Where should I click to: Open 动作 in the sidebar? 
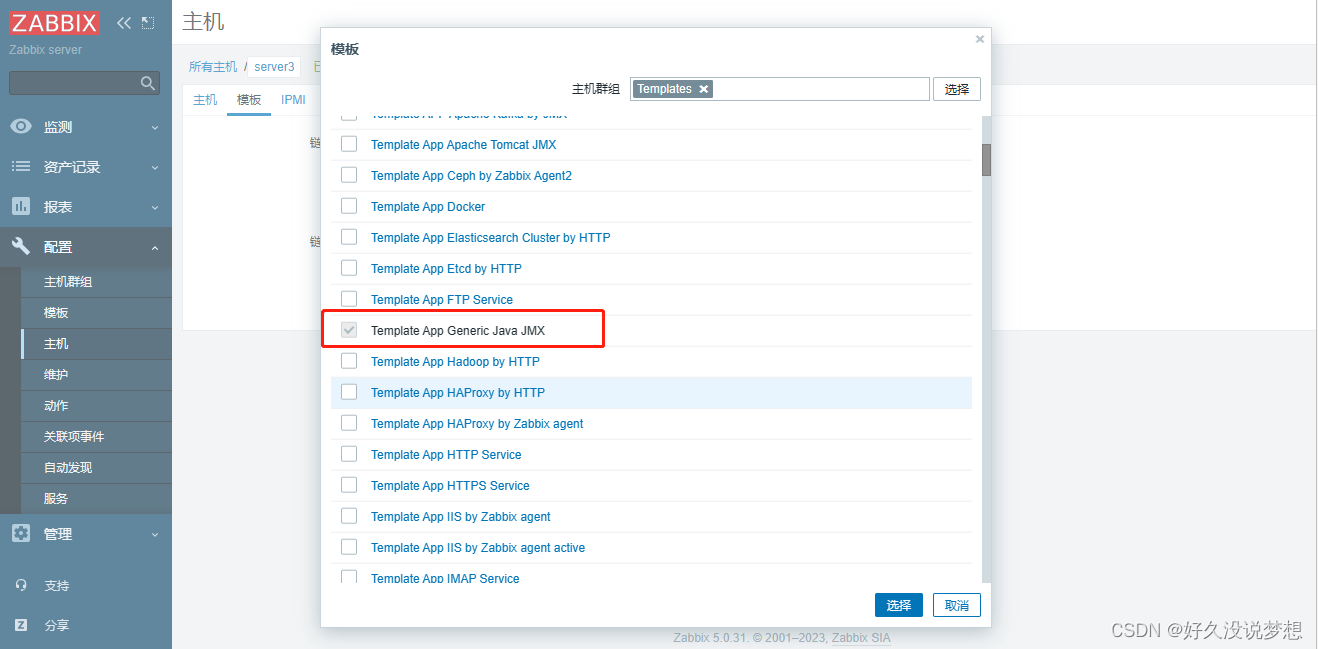click(x=56, y=406)
